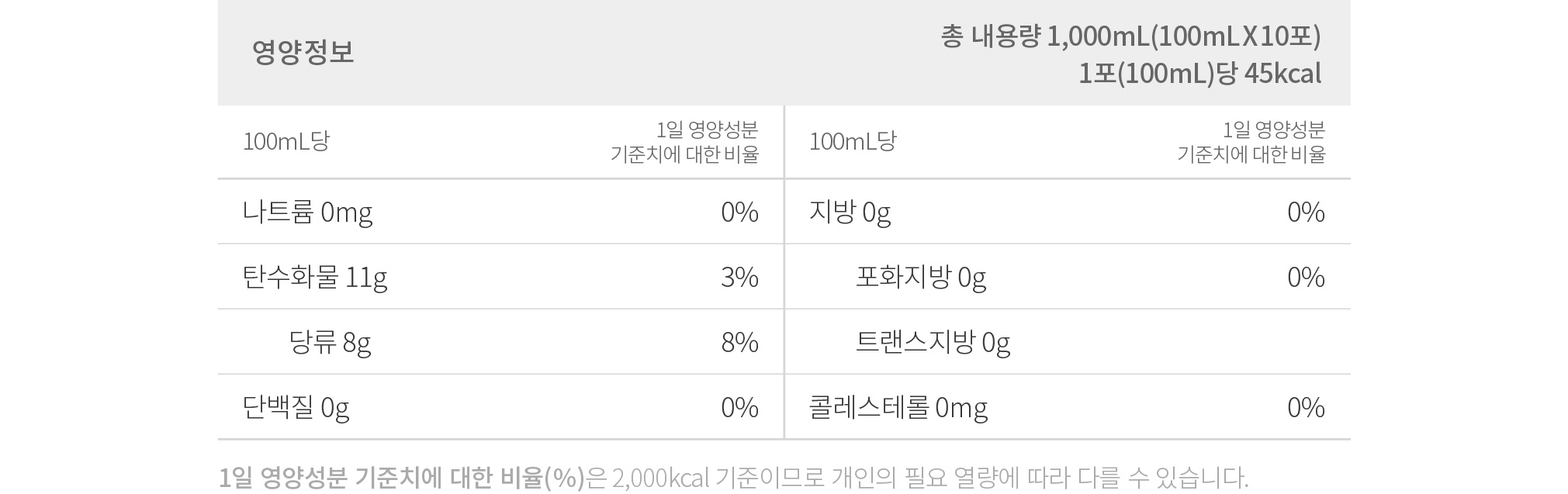Select the 단백질 0g row label
1568x494 pixels.
coord(296,407)
